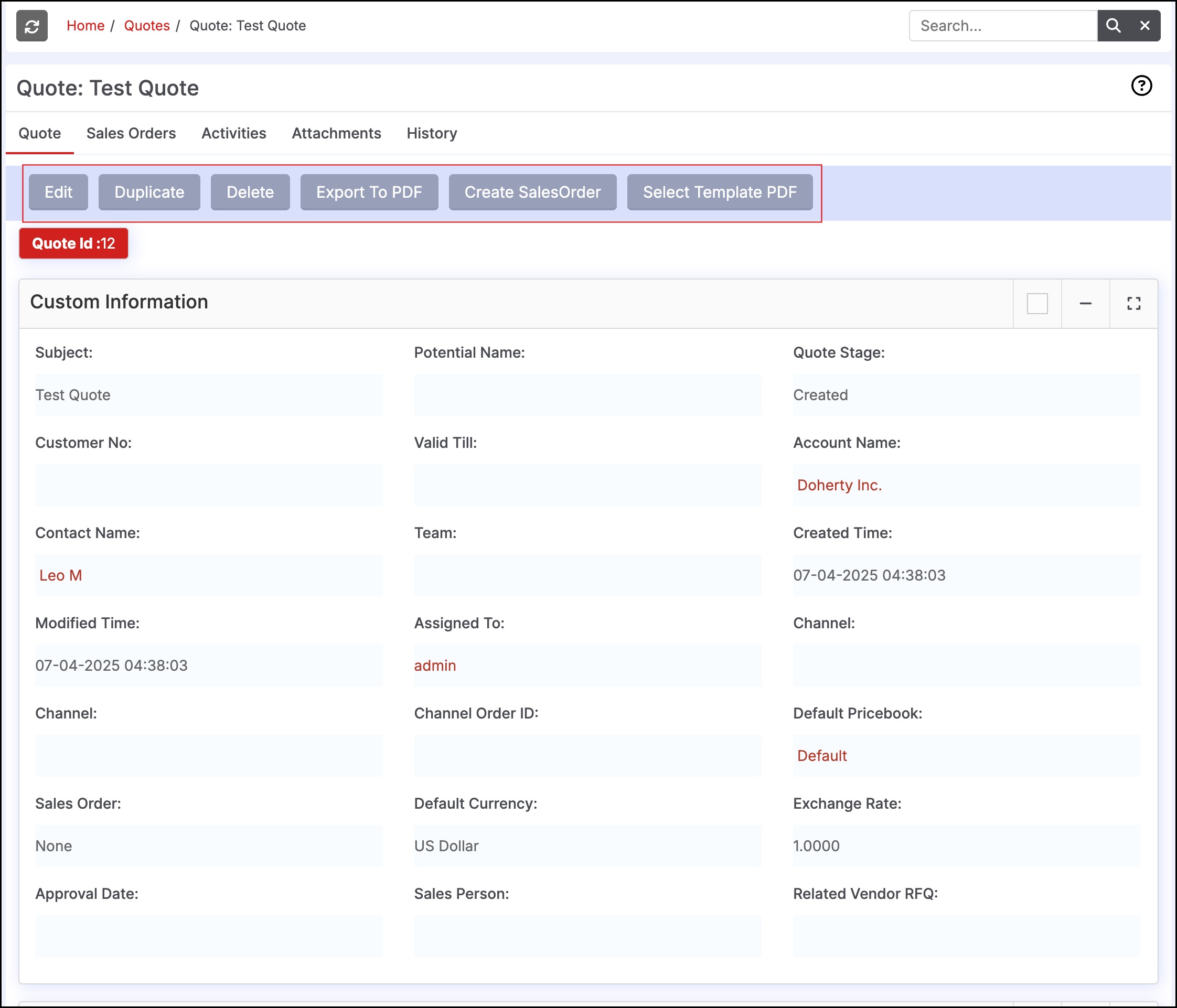Go to Home breadcrumb

tap(85, 26)
